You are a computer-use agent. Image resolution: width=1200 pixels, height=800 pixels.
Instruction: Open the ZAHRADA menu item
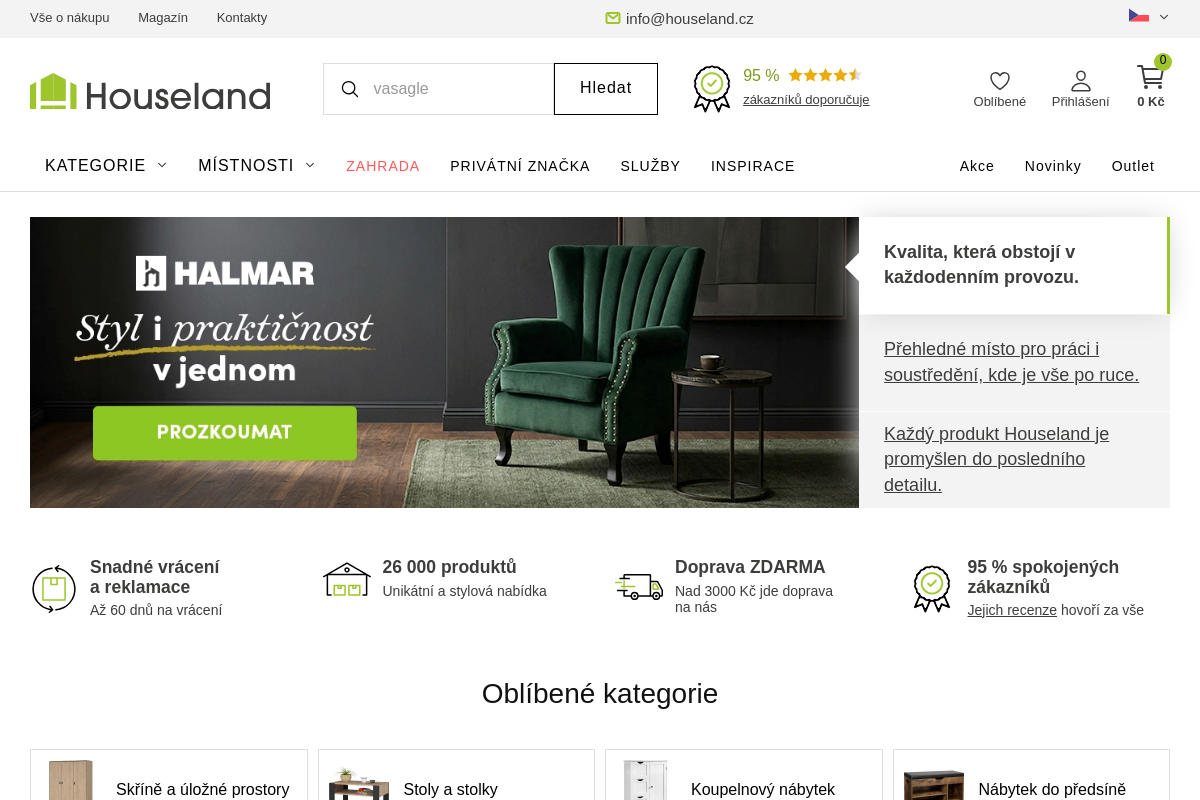[383, 166]
